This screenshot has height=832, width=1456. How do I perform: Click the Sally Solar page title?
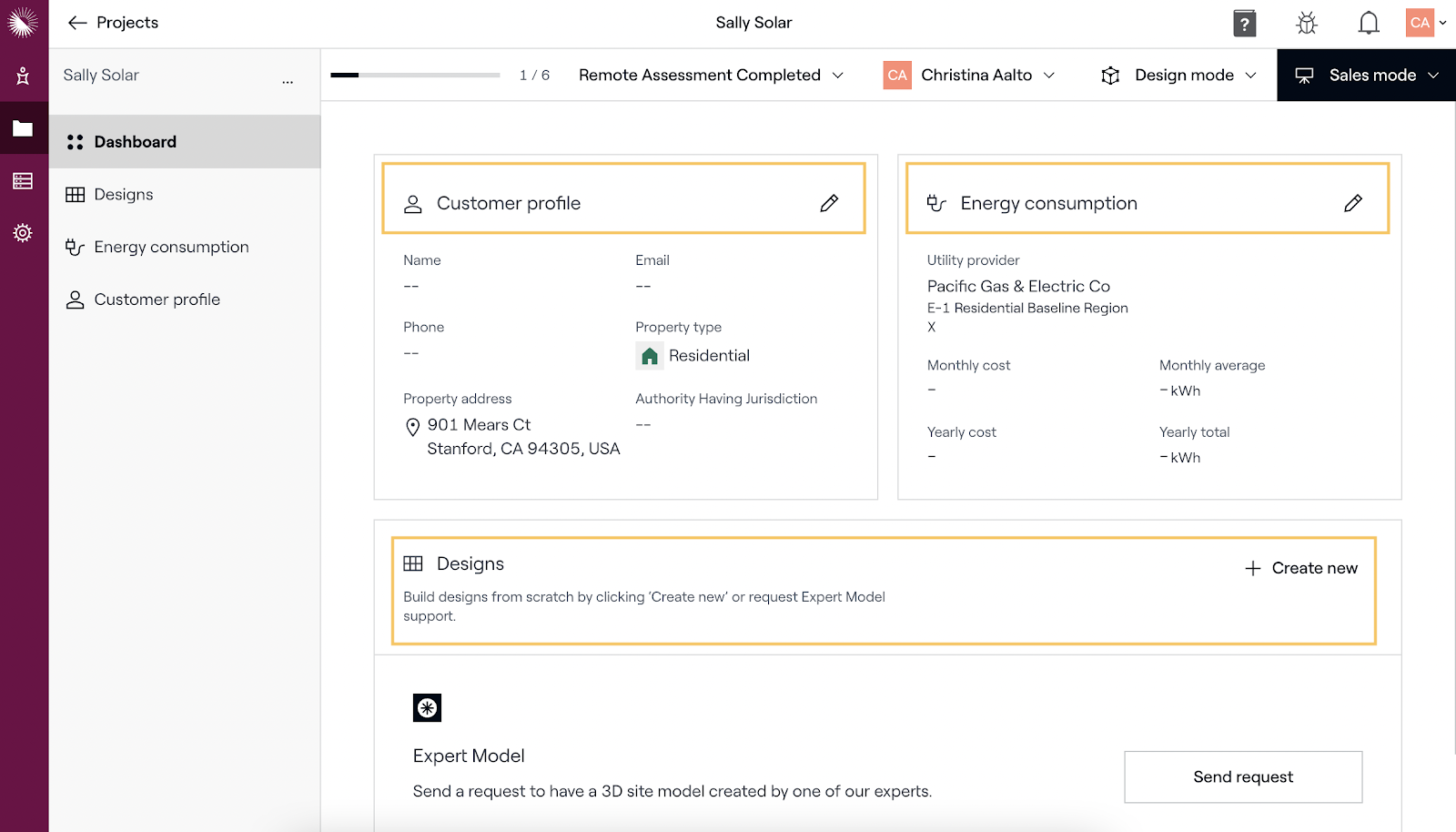pyautogui.click(x=753, y=23)
